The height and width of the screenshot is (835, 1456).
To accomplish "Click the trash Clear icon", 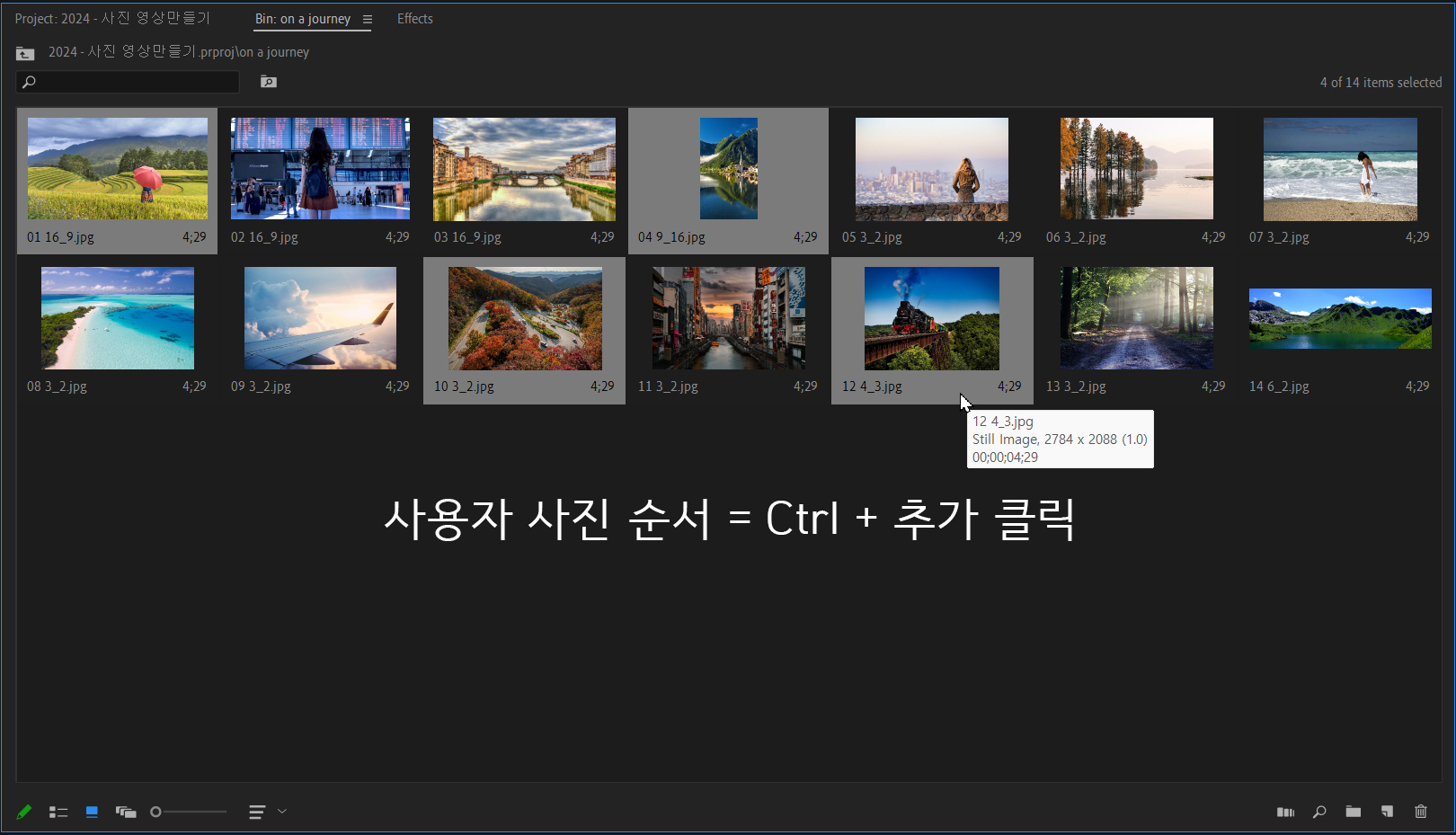I will pos(1421,812).
